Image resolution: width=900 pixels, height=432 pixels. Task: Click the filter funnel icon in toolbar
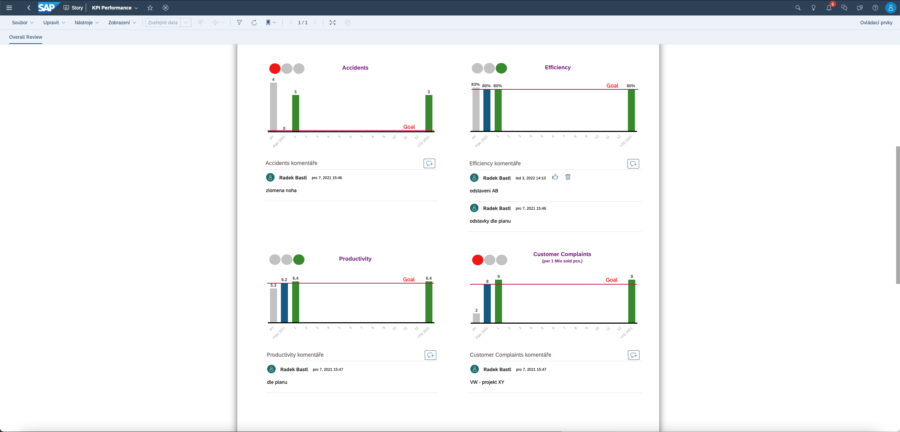[239, 21]
